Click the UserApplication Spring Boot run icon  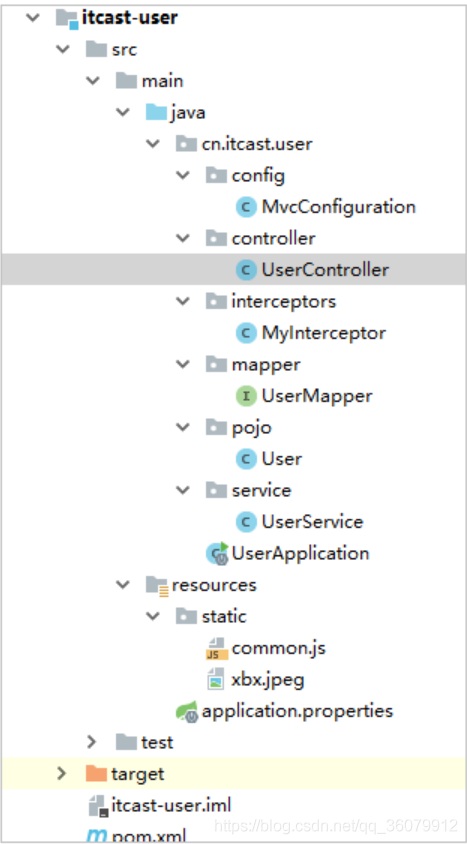(217, 553)
